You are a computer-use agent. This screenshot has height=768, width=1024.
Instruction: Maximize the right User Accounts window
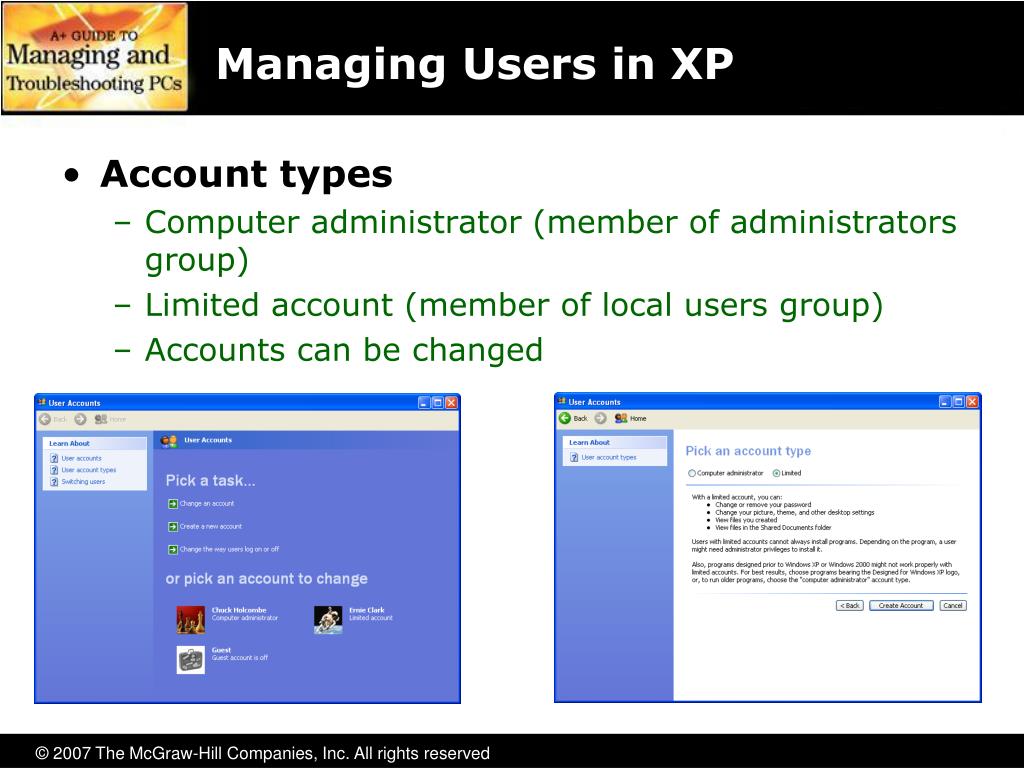pyautogui.click(x=959, y=402)
